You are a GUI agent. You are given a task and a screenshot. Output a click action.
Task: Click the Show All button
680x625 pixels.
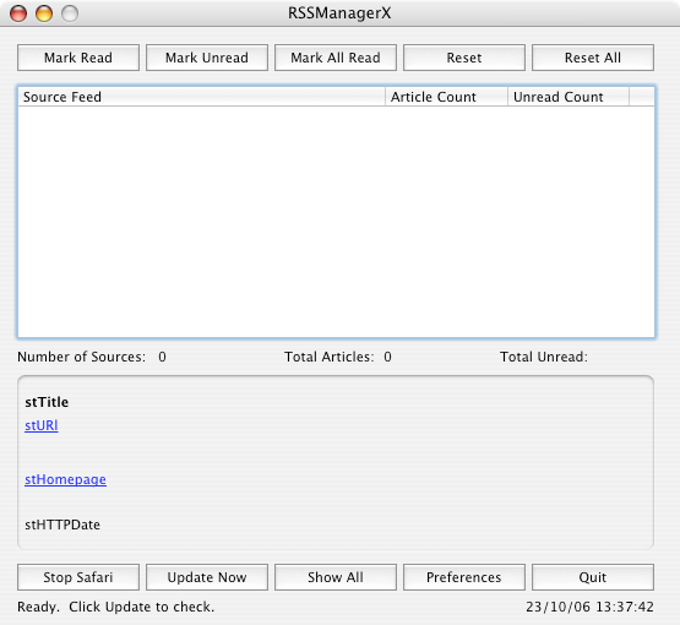[x=335, y=577]
